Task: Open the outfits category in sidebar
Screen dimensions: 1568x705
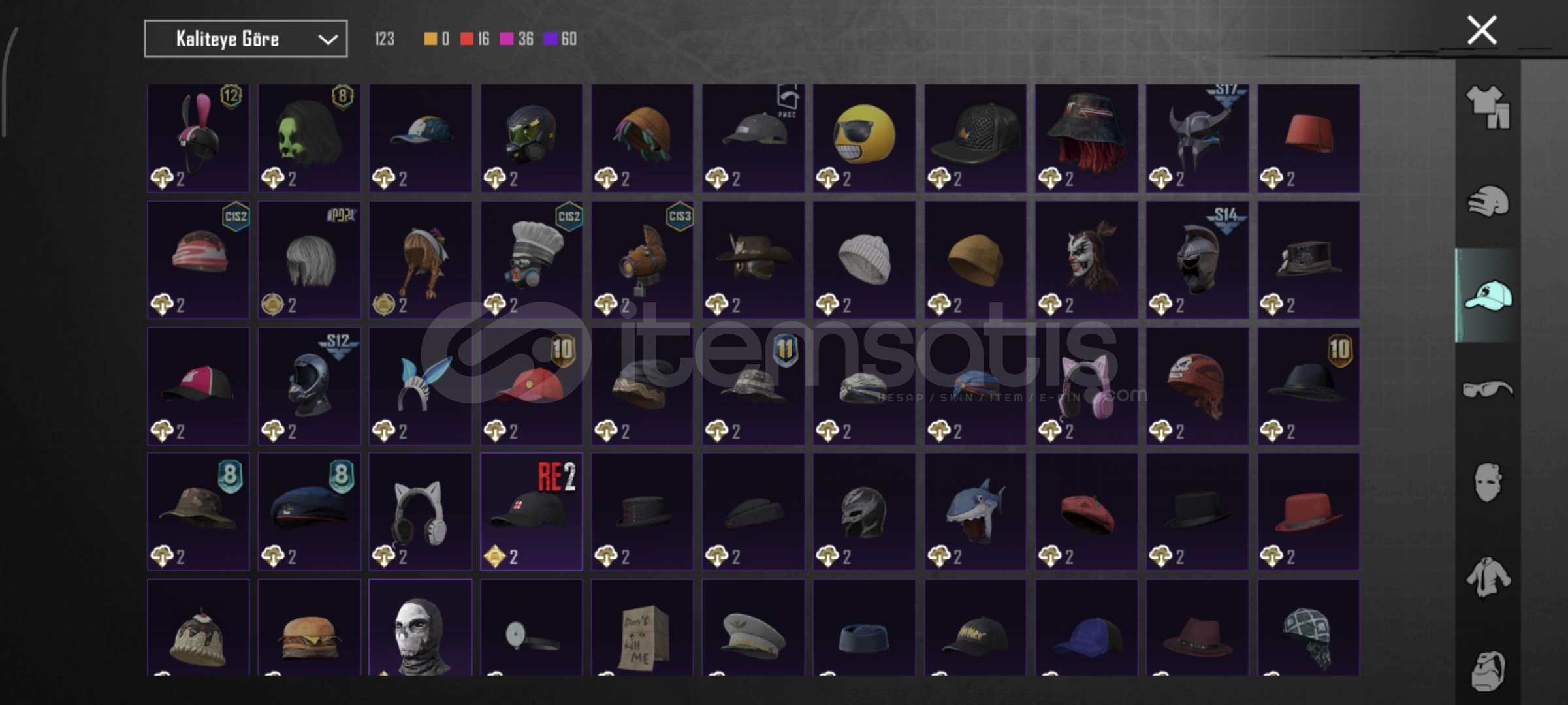Action: click(x=1488, y=107)
